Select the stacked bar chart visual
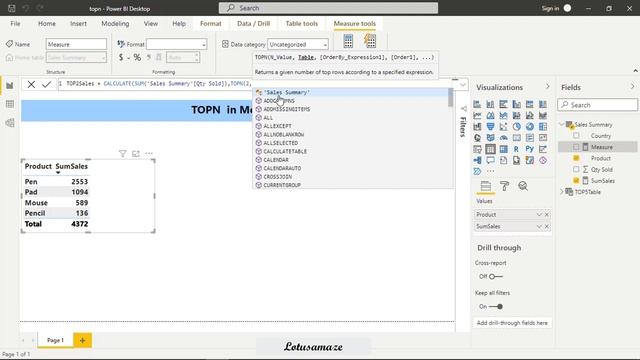640x360 pixels. 477,104
